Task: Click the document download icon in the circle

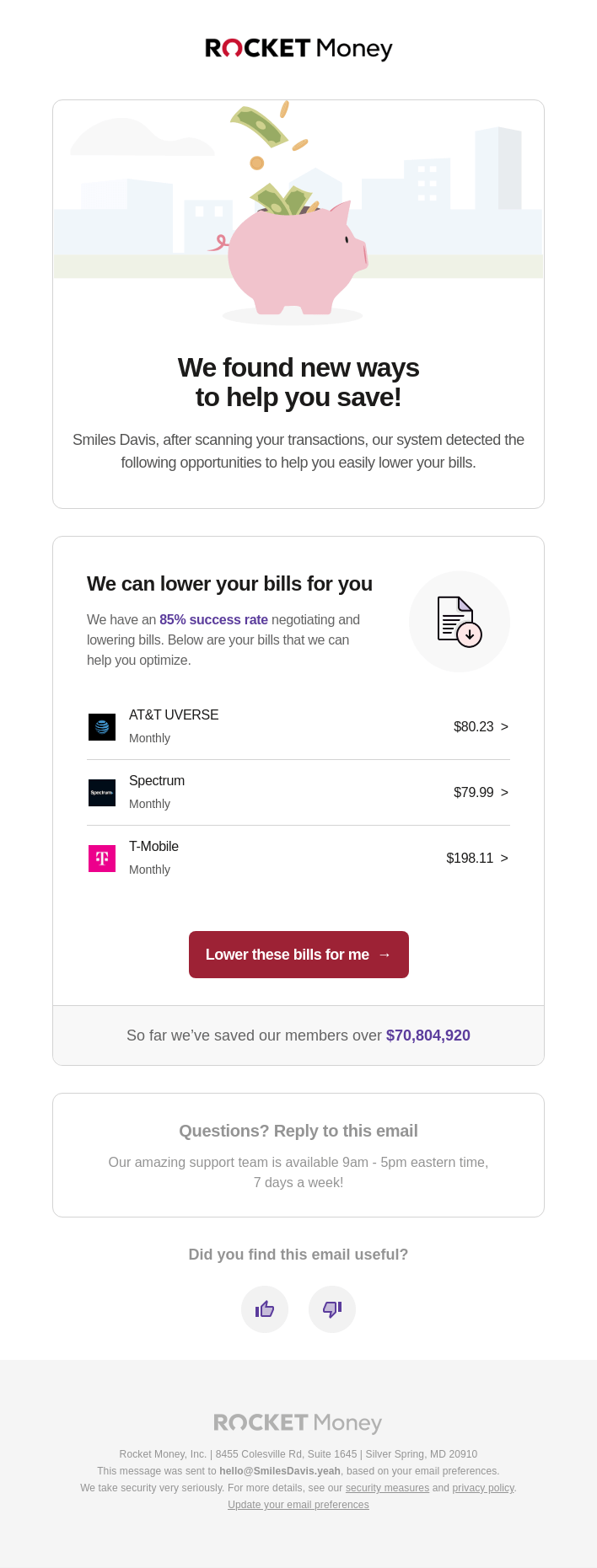Action: point(459,621)
